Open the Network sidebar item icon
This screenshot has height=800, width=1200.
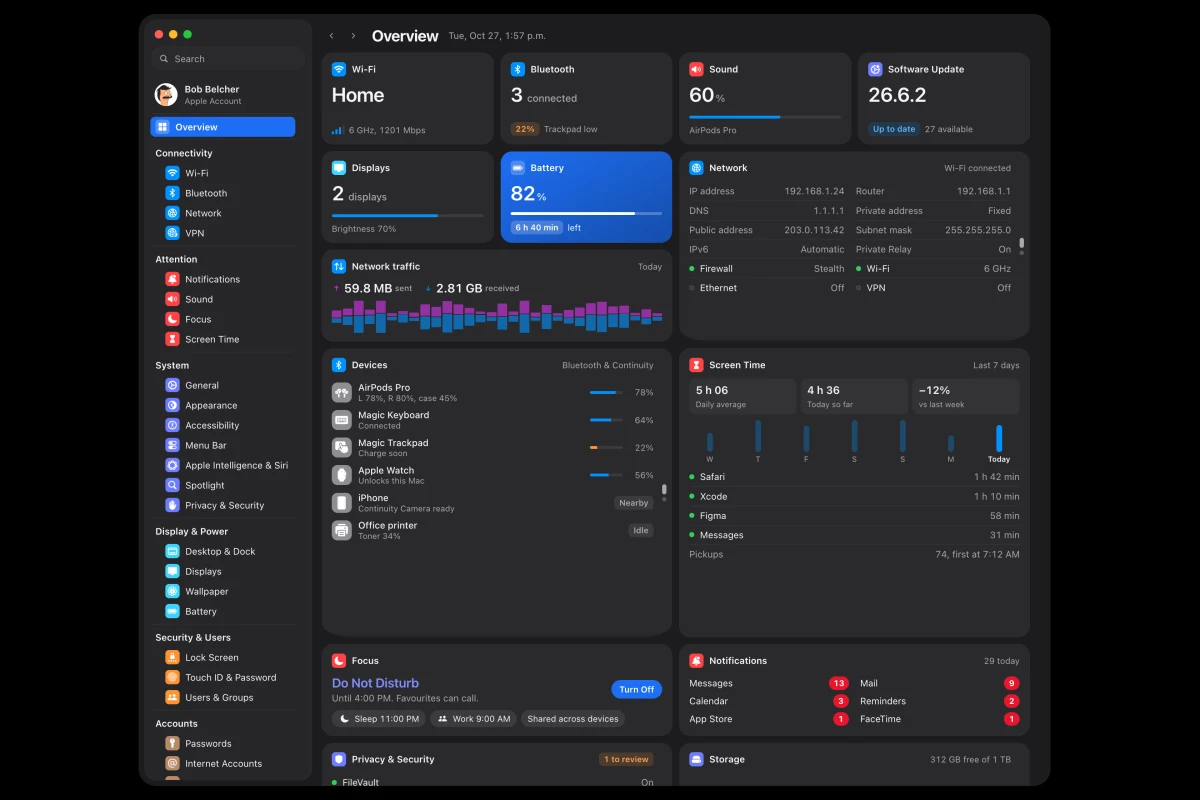[x=172, y=213]
